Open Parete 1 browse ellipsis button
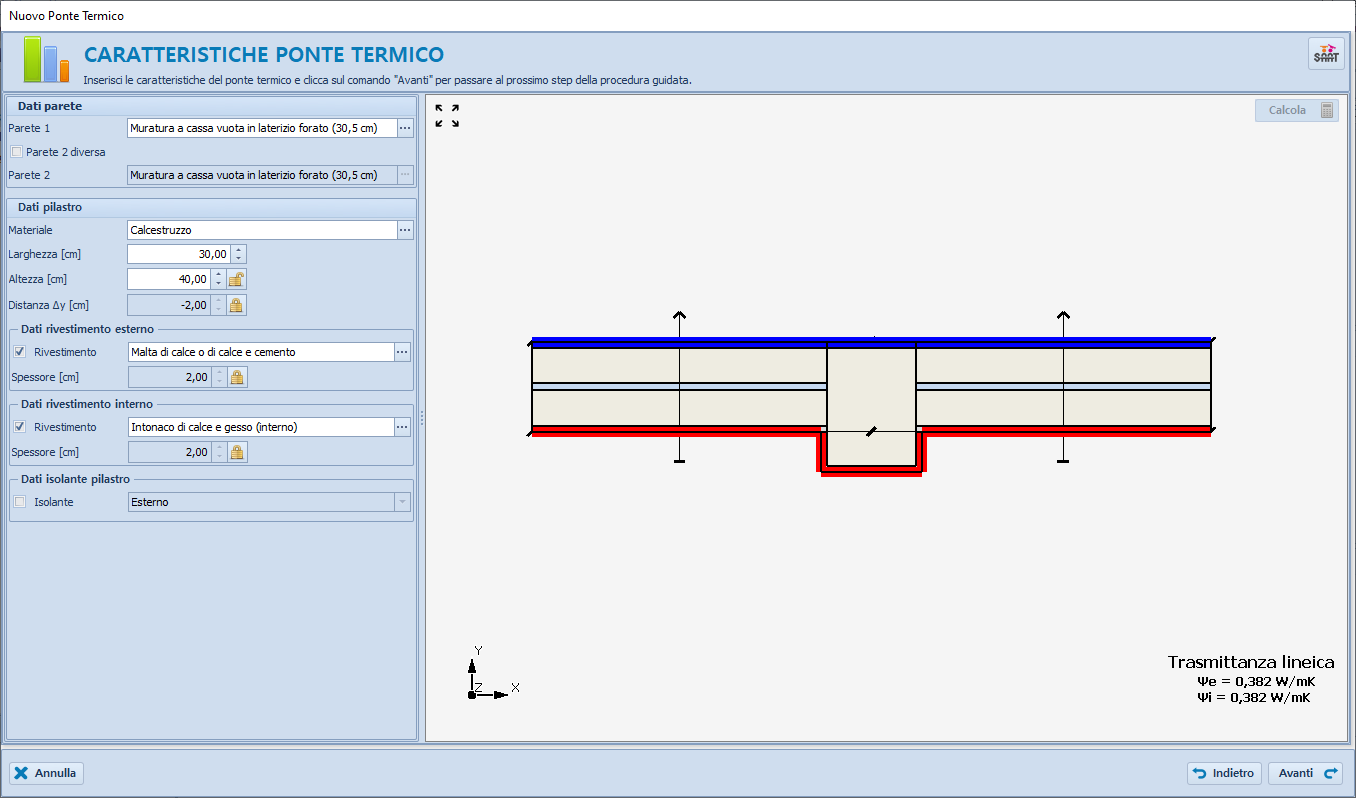The image size is (1356, 798). 405,128
